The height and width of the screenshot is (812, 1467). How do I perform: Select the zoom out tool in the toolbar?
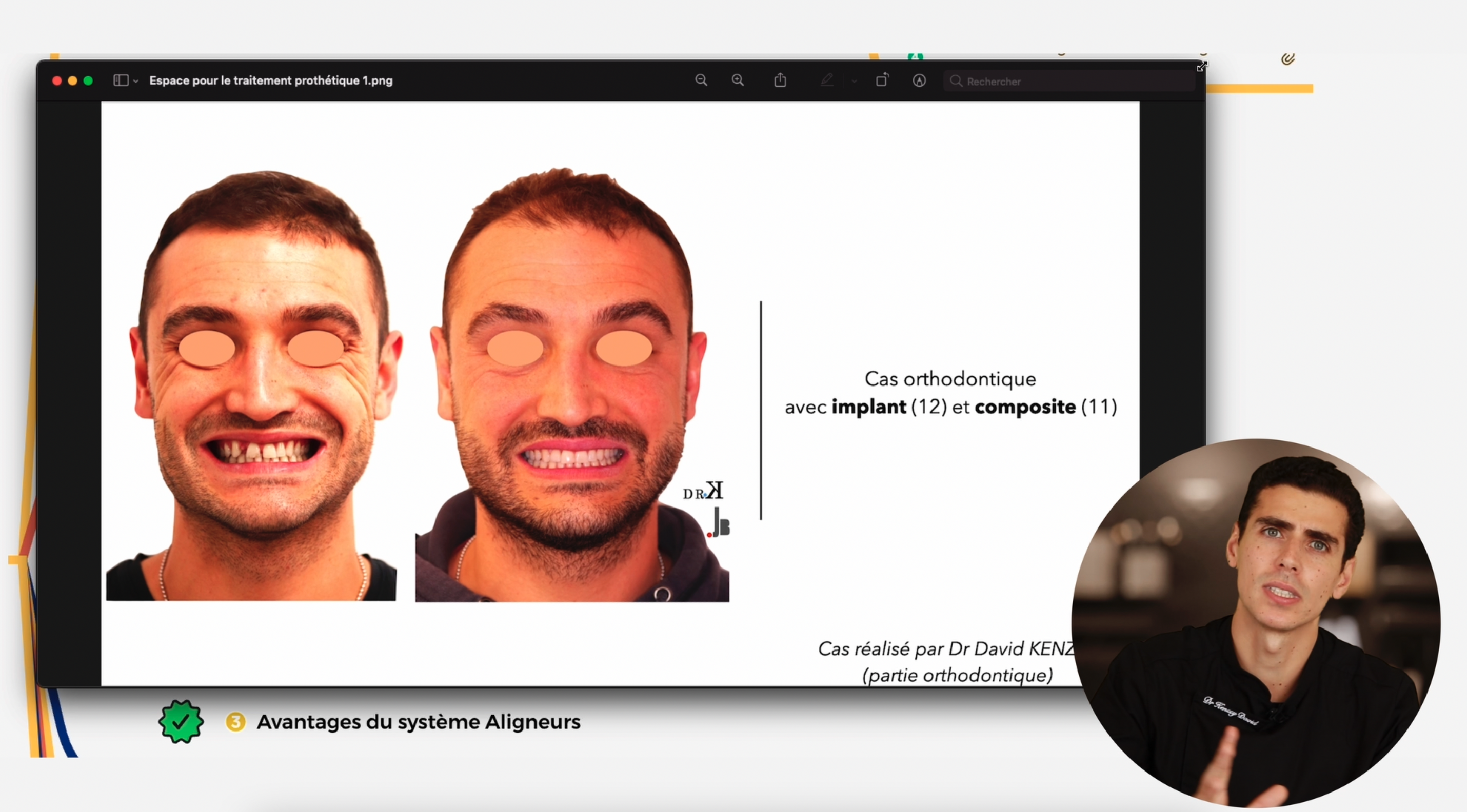point(702,80)
